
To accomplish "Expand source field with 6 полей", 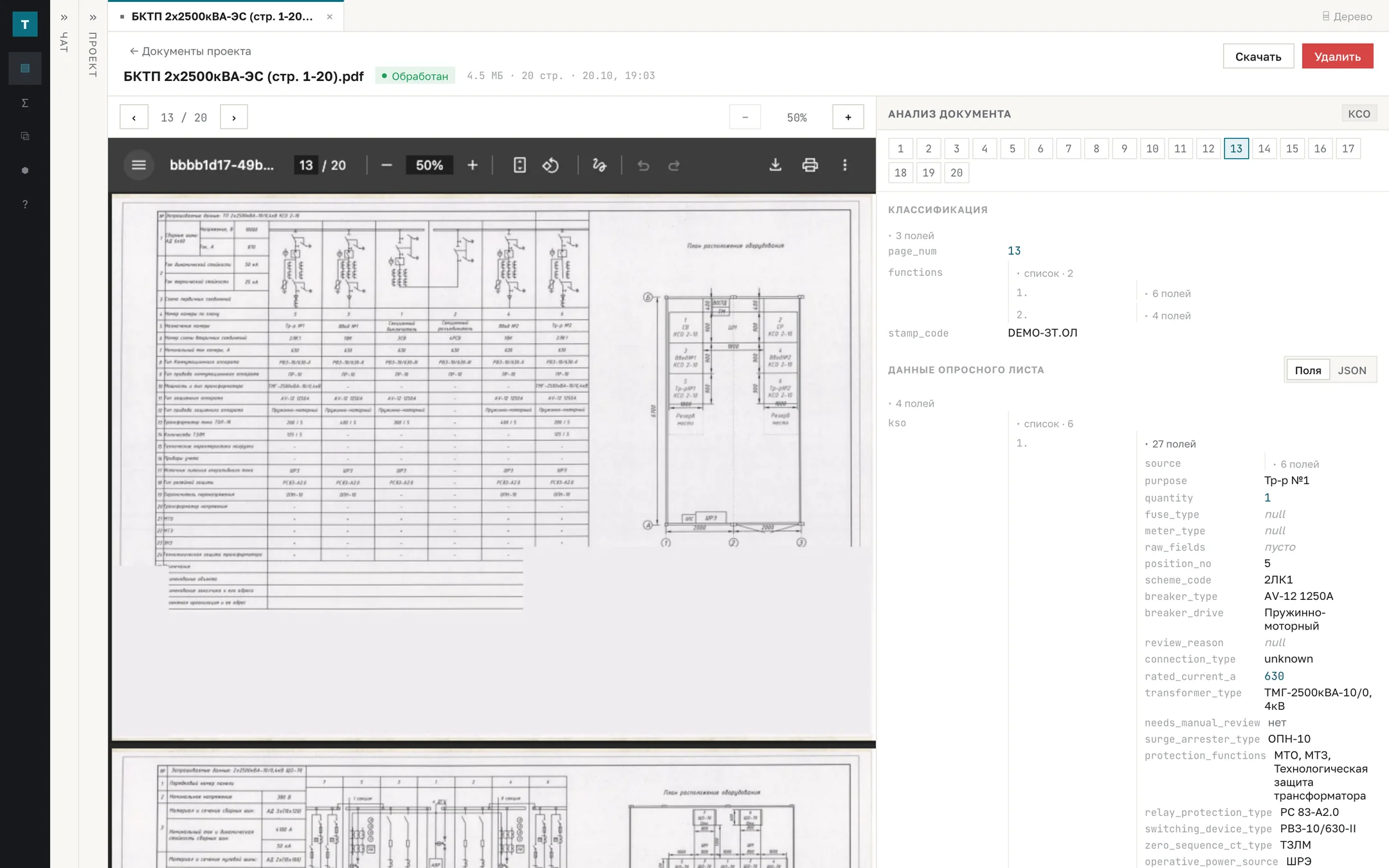I will [x=1296, y=464].
